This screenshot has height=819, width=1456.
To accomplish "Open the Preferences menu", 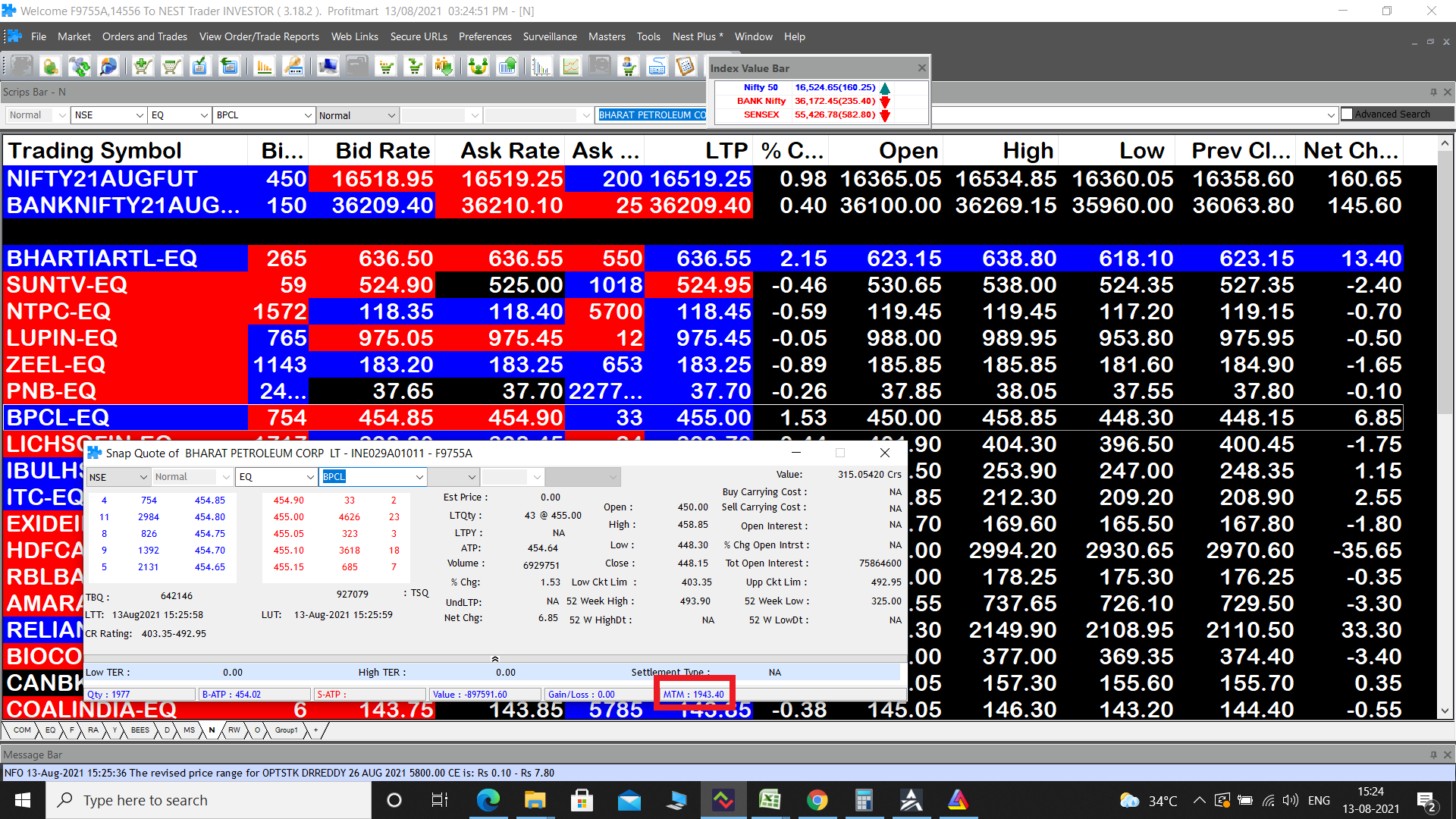I will pyautogui.click(x=485, y=36).
